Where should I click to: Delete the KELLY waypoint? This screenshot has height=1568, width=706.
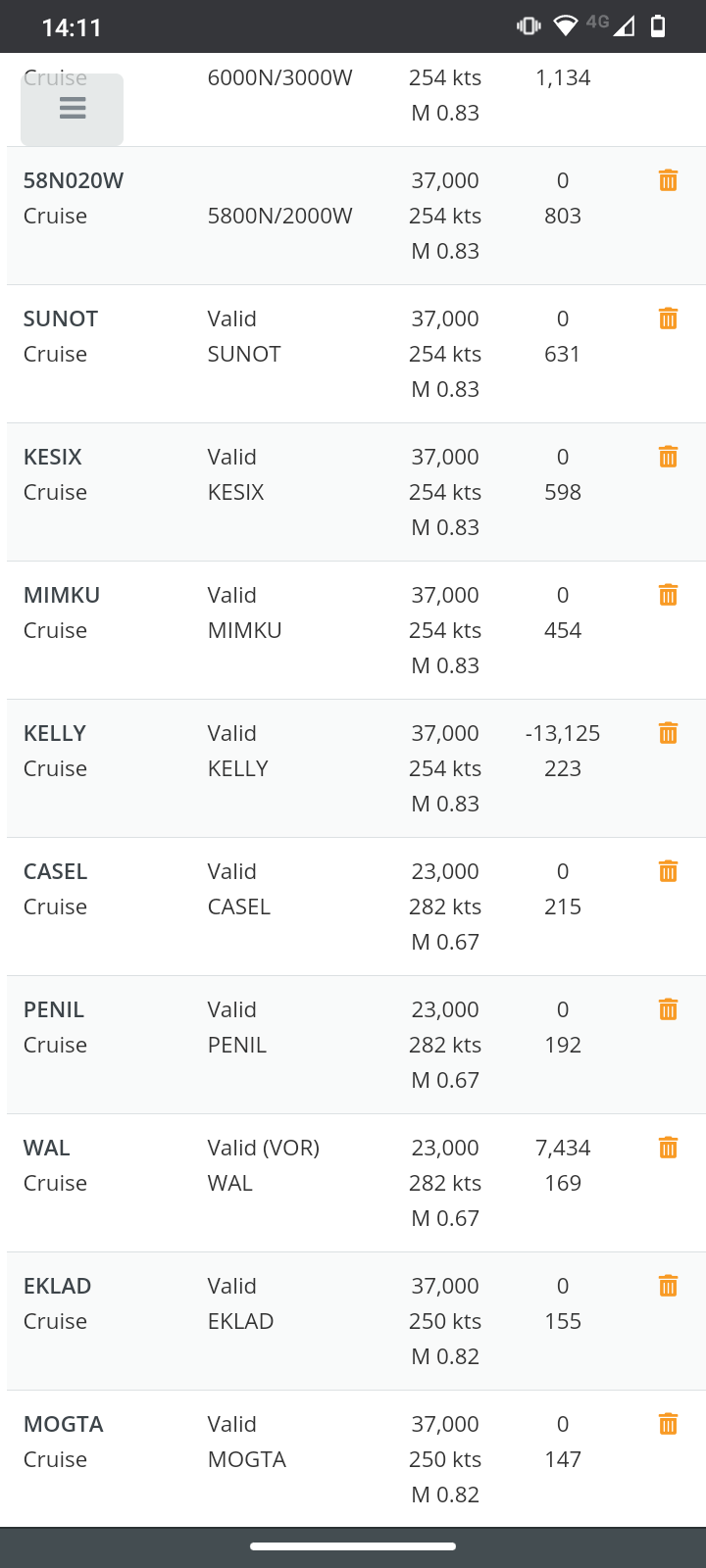click(x=668, y=733)
